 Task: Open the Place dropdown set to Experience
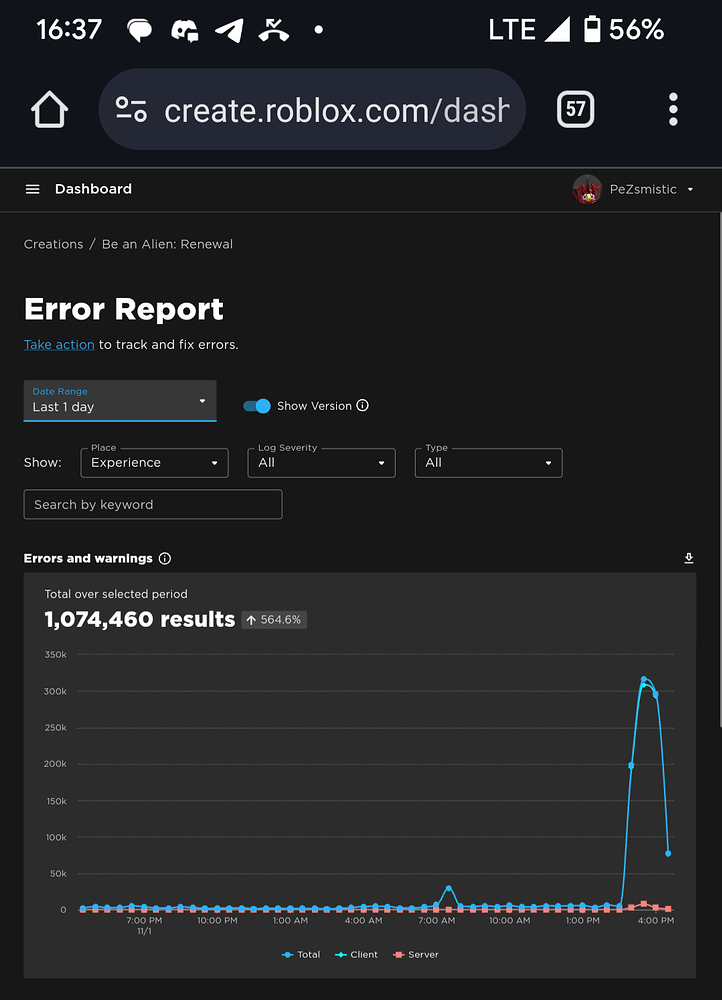click(154, 462)
